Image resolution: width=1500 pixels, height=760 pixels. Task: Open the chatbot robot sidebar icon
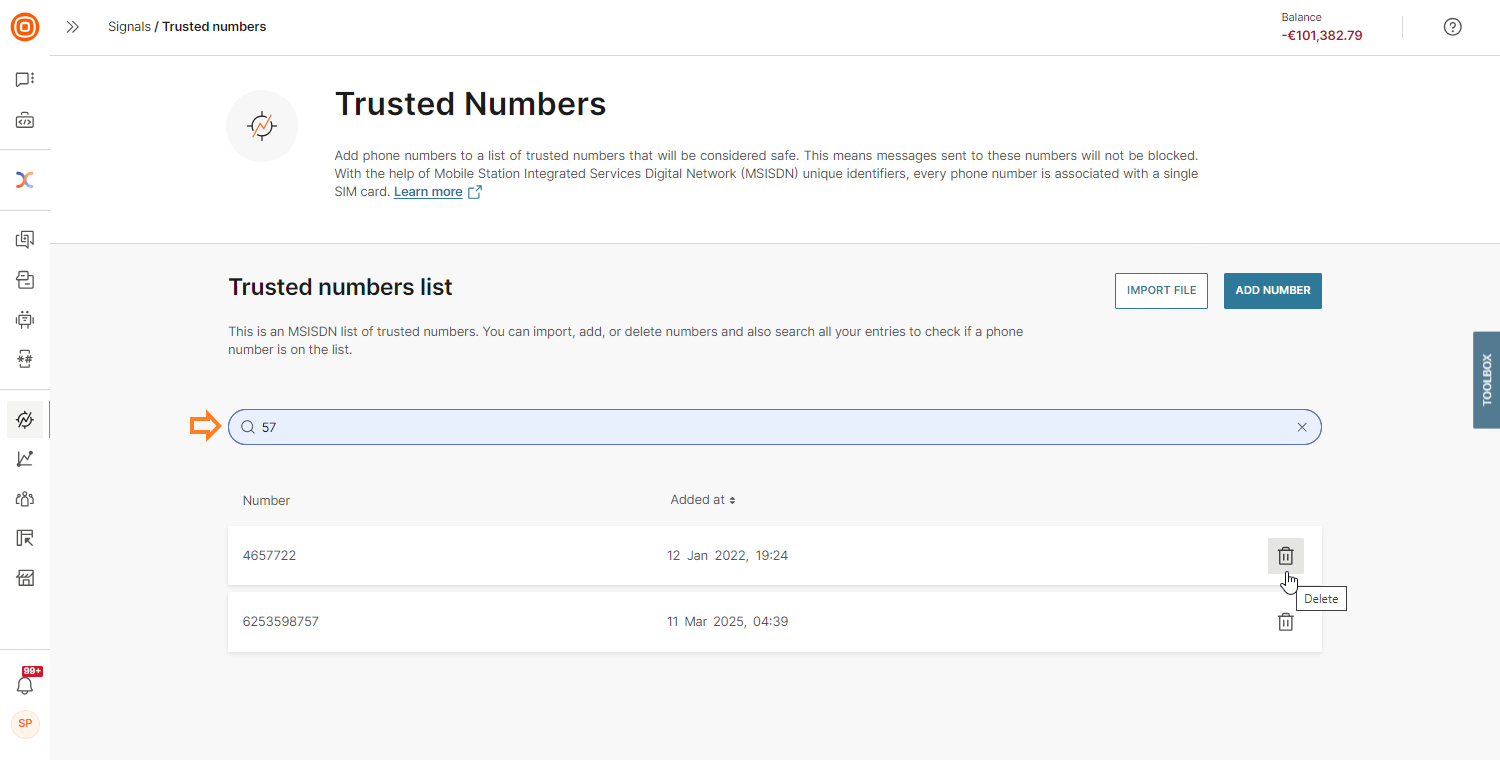click(x=25, y=320)
